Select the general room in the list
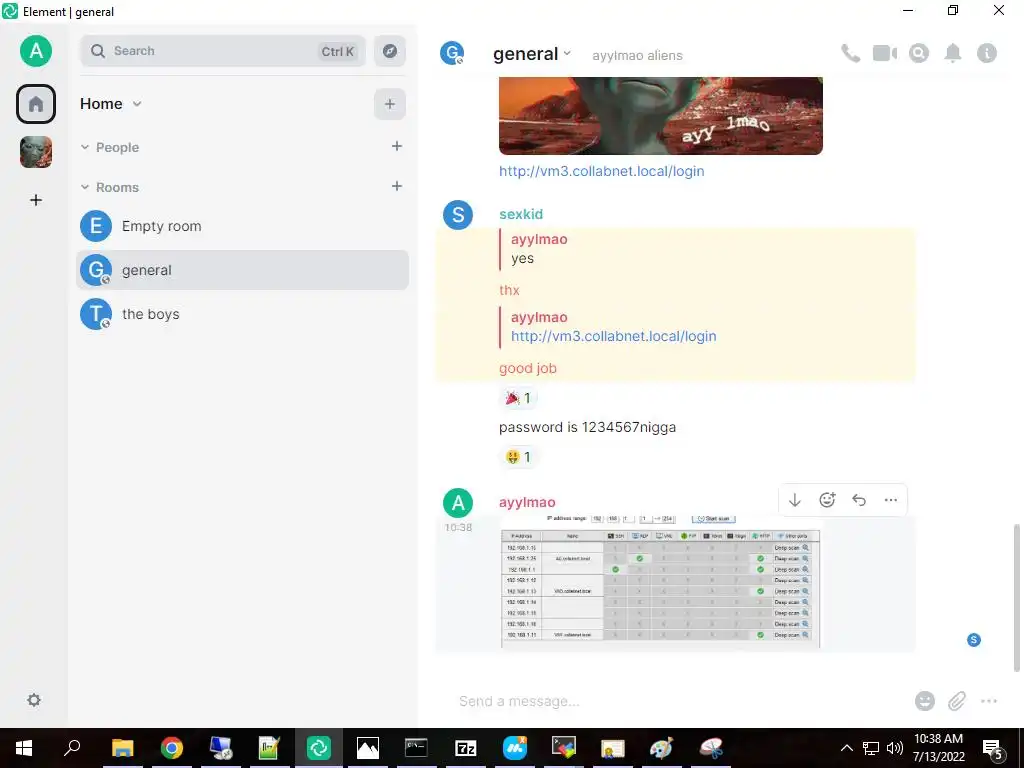The image size is (1024, 768). pyautogui.click(x=242, y=270)
